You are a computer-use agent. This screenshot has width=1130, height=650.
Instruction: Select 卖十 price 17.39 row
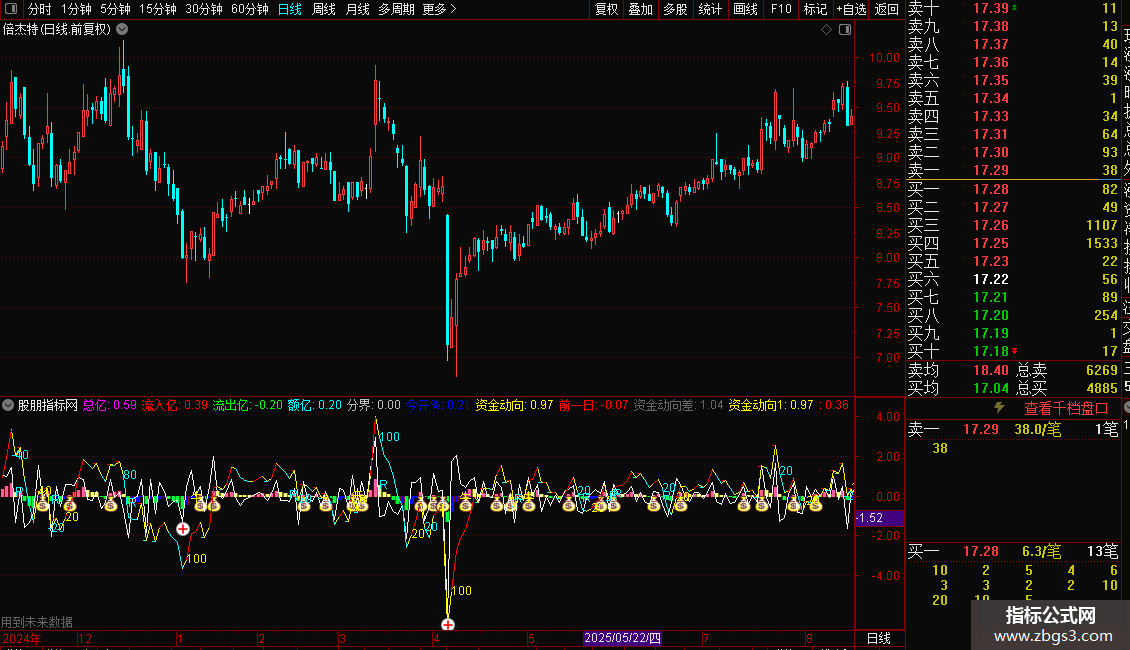coord(1013,8)
